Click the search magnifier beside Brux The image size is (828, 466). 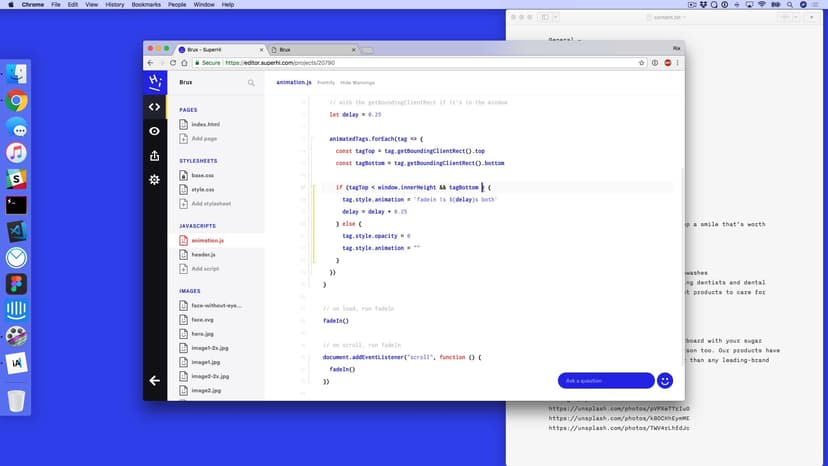click(x=251, y=83)
